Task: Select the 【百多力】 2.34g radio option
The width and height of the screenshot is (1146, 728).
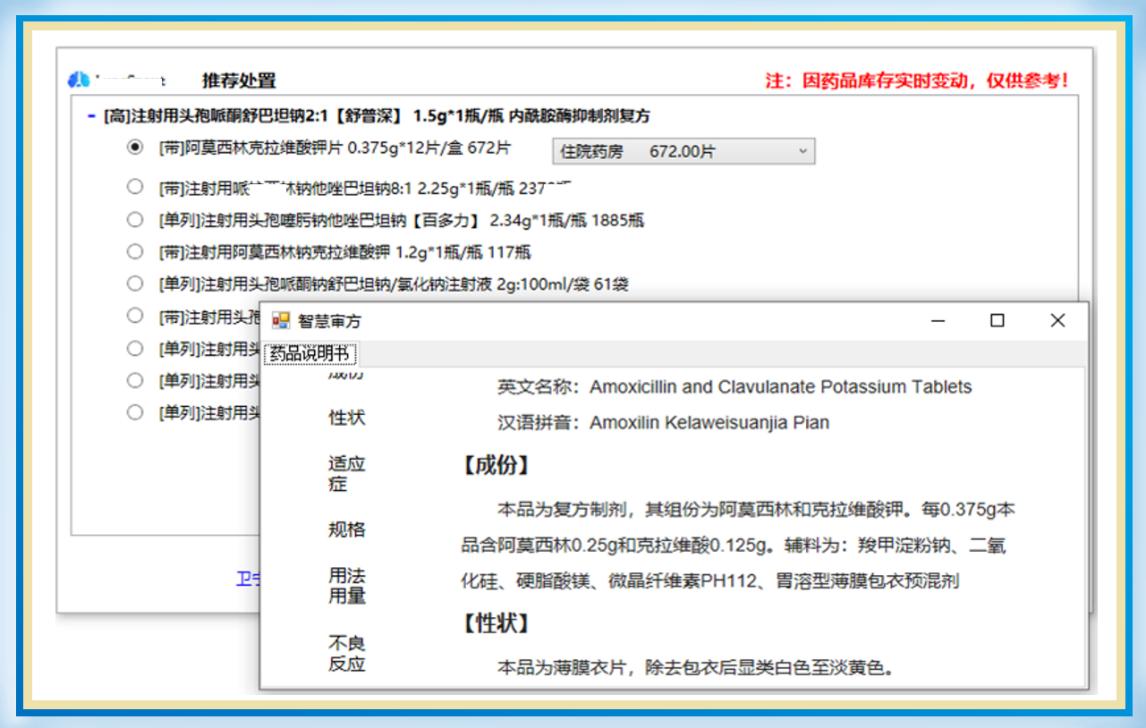Action: pos(135,219)
